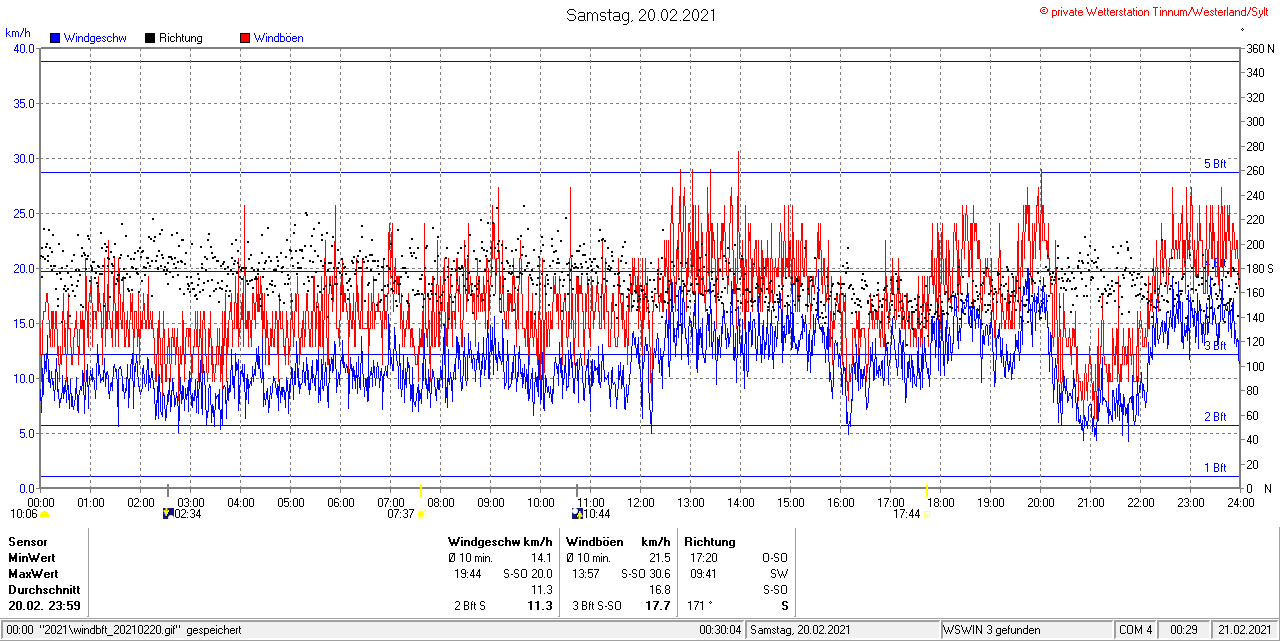The image size is (1280, 641).
Task: Click the sunset time 17:44
Action: (x=906, y=514)
